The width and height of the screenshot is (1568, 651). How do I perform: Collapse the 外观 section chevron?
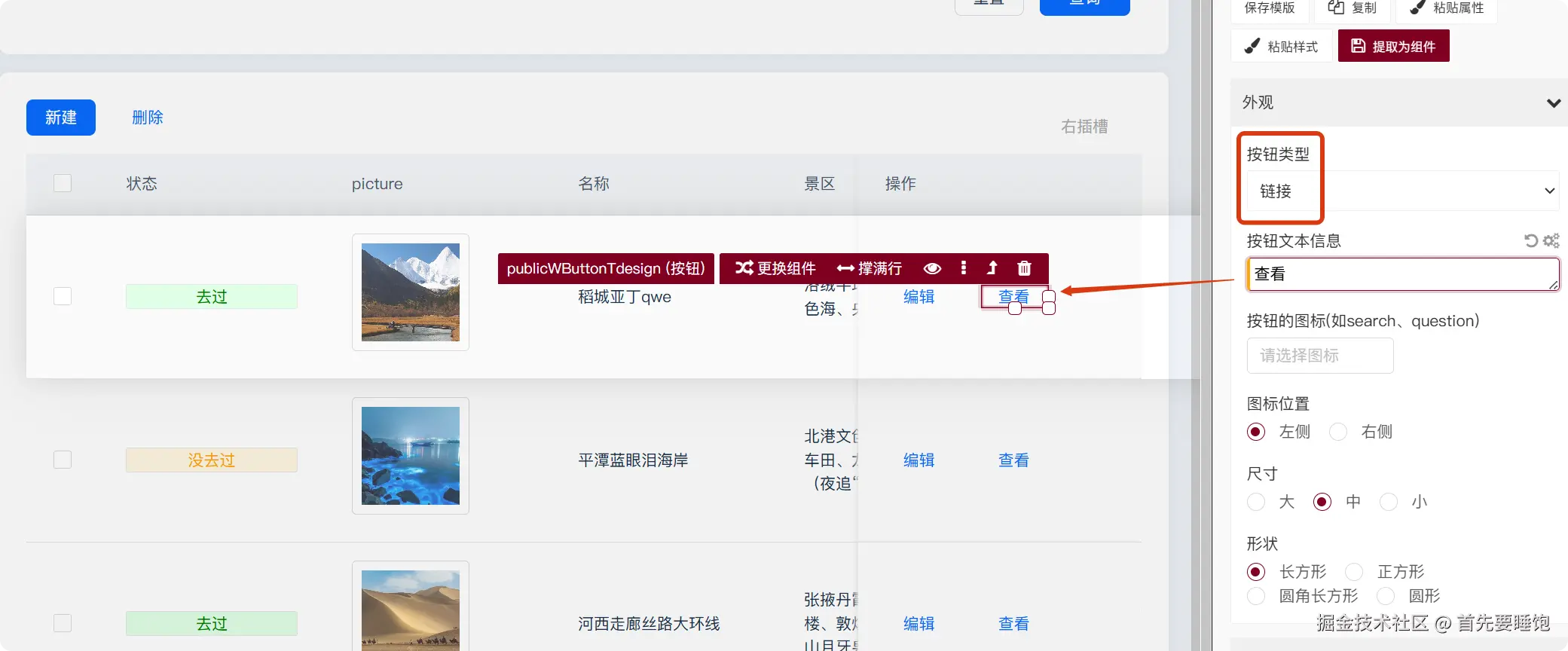1553,102
